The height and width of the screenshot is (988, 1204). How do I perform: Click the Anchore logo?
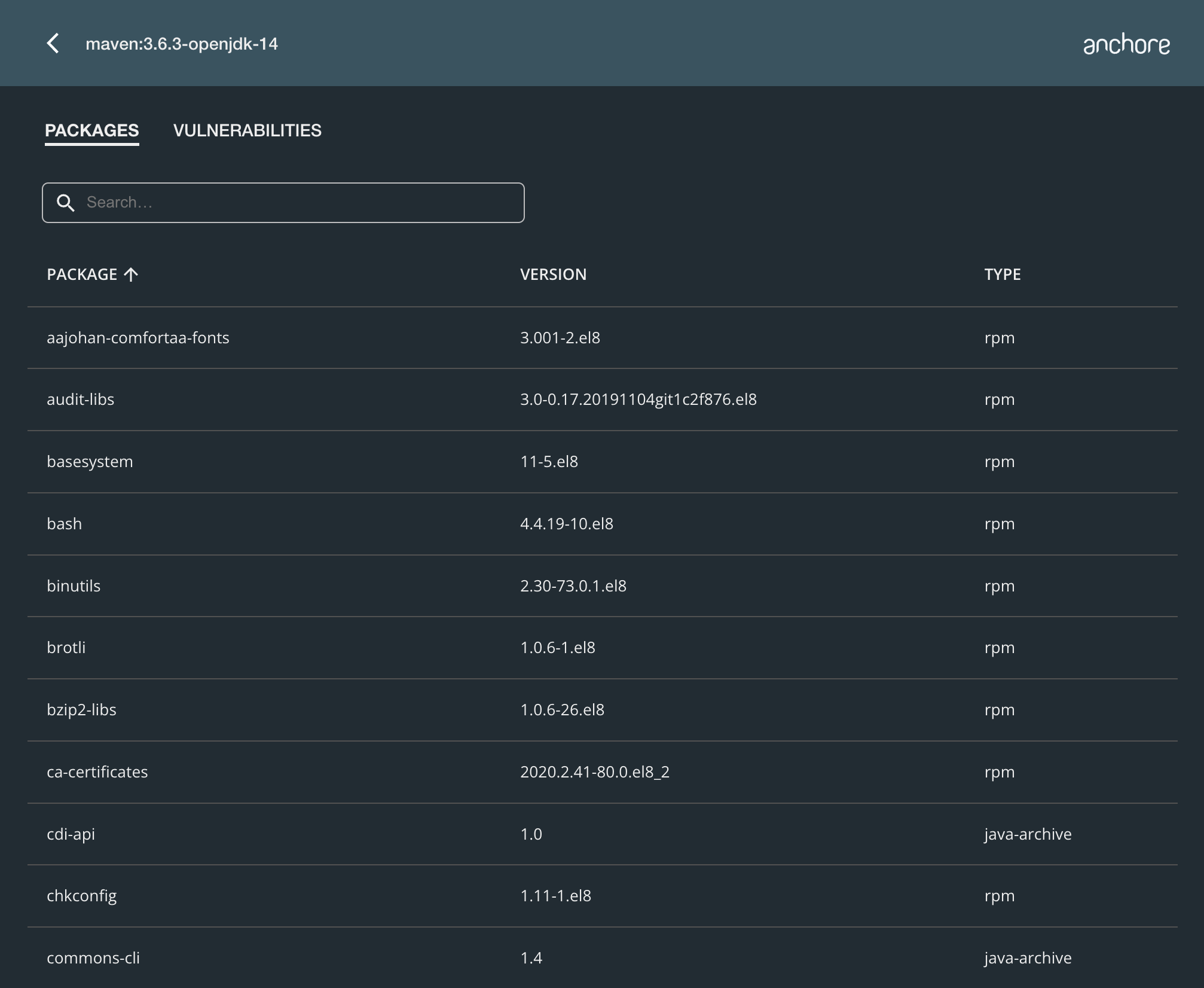click(x=1126, y=44)
